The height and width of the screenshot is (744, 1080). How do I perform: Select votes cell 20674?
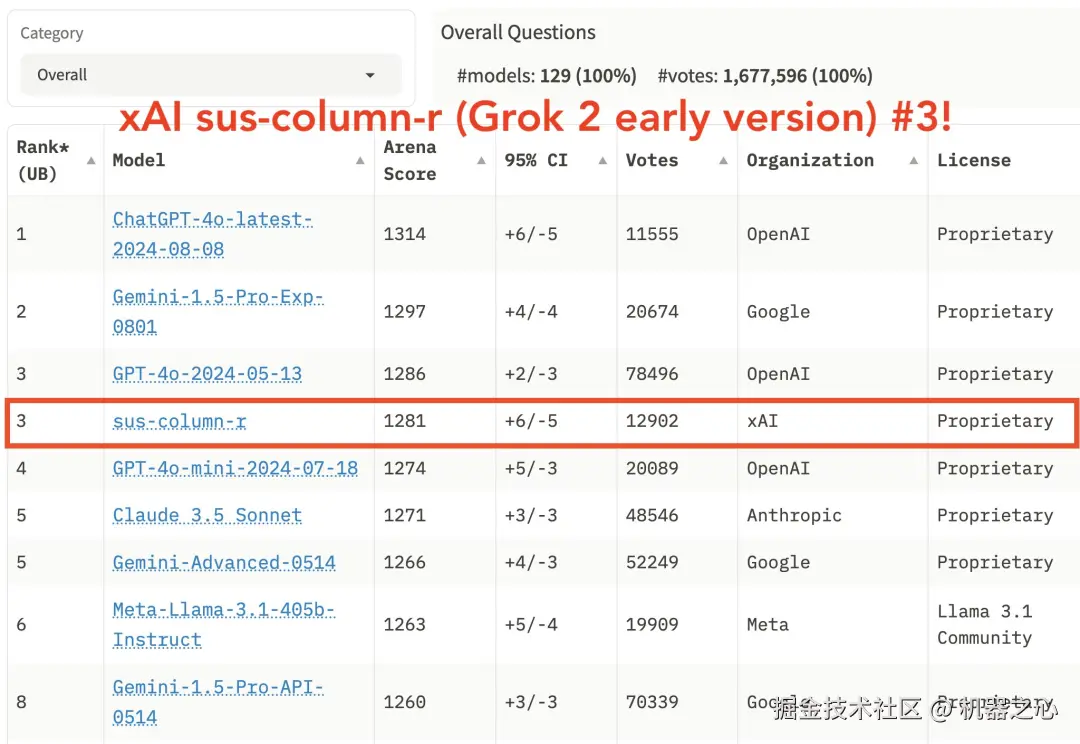click(x=652, y=311)
